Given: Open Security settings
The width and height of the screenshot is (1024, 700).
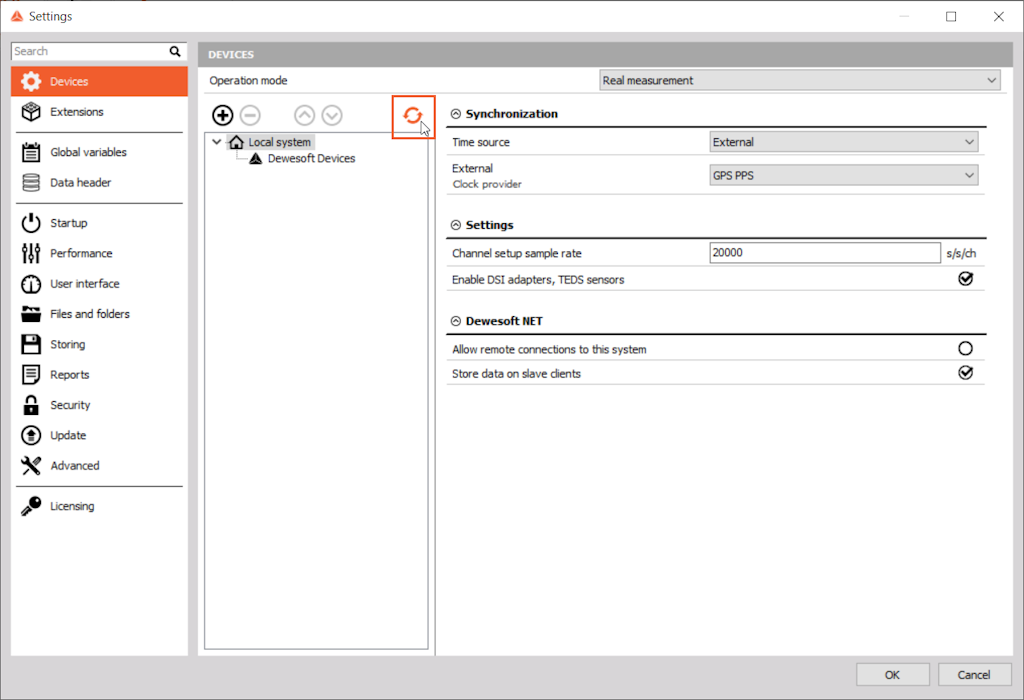Looking at the screenshot, I should 99,405.
